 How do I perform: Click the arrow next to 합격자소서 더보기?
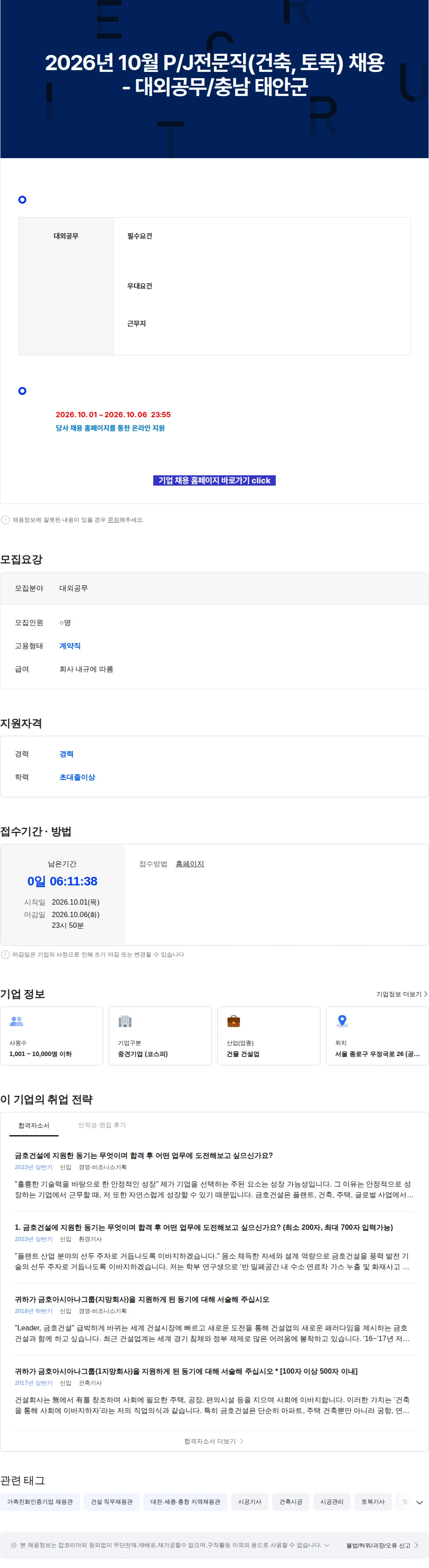tap(242, 1442)
